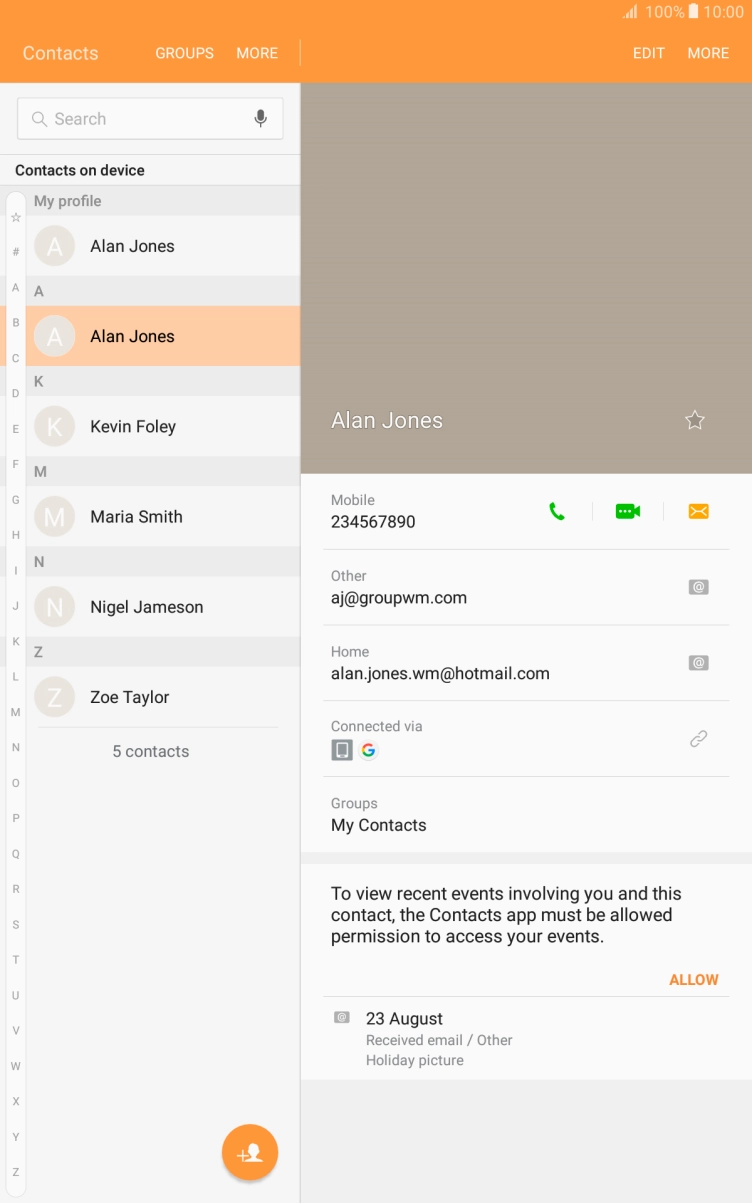Tap the orange message envelope icon

point(698,511)
